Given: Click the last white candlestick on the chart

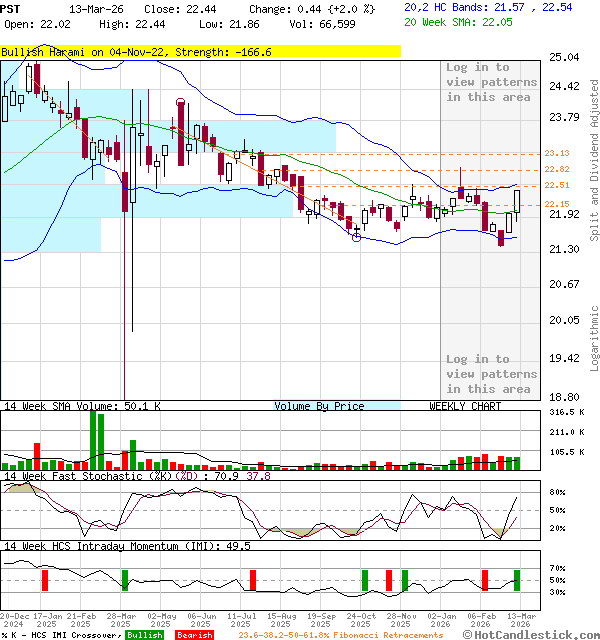Looking at the screenshot, I should tap(519, 200).
